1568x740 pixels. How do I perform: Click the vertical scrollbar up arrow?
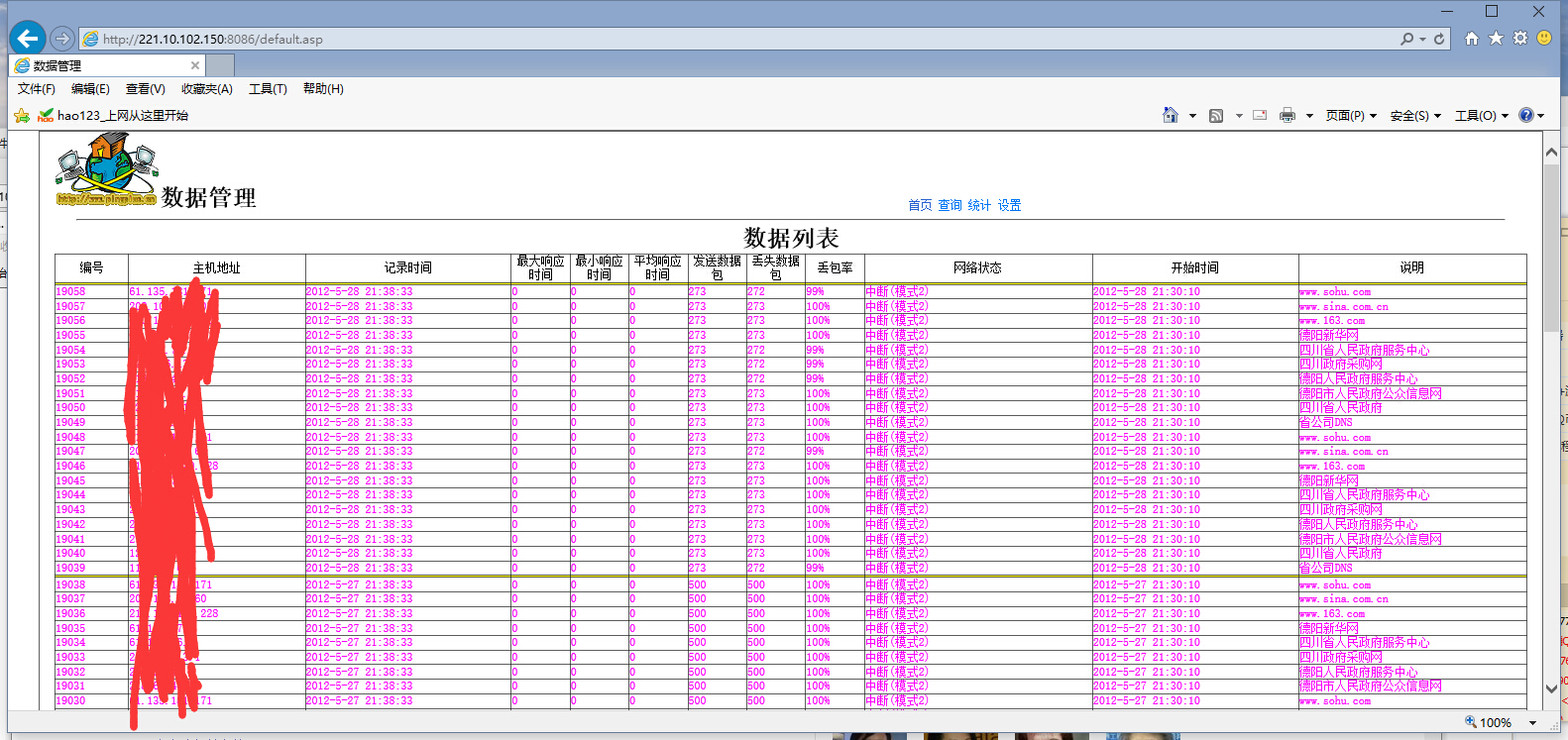coord(1551,153)
